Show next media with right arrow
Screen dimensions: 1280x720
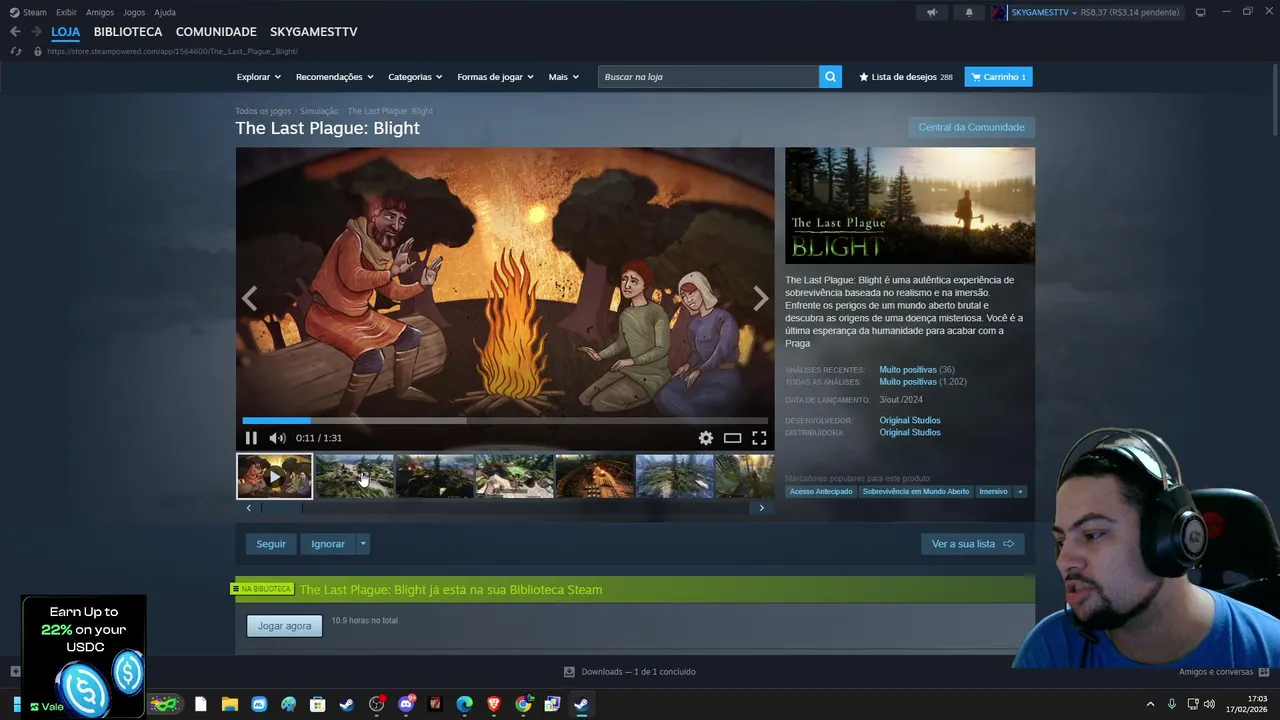(761, 298)
